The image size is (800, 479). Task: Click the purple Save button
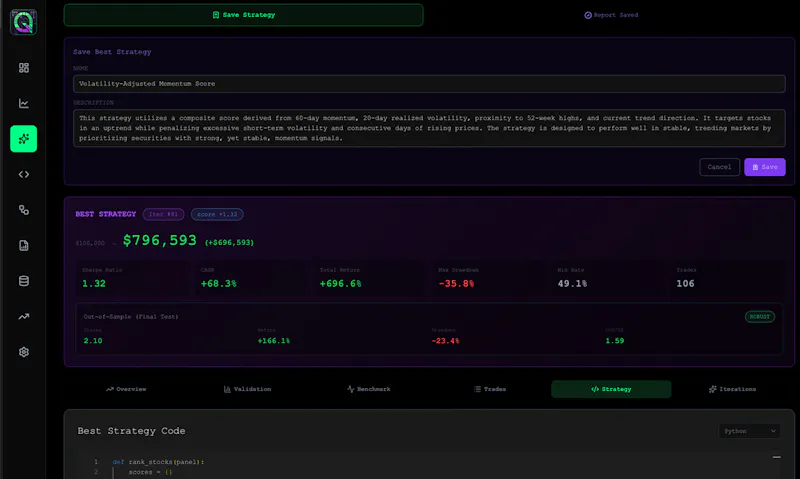pyautogui.click(x=765, y=167)
